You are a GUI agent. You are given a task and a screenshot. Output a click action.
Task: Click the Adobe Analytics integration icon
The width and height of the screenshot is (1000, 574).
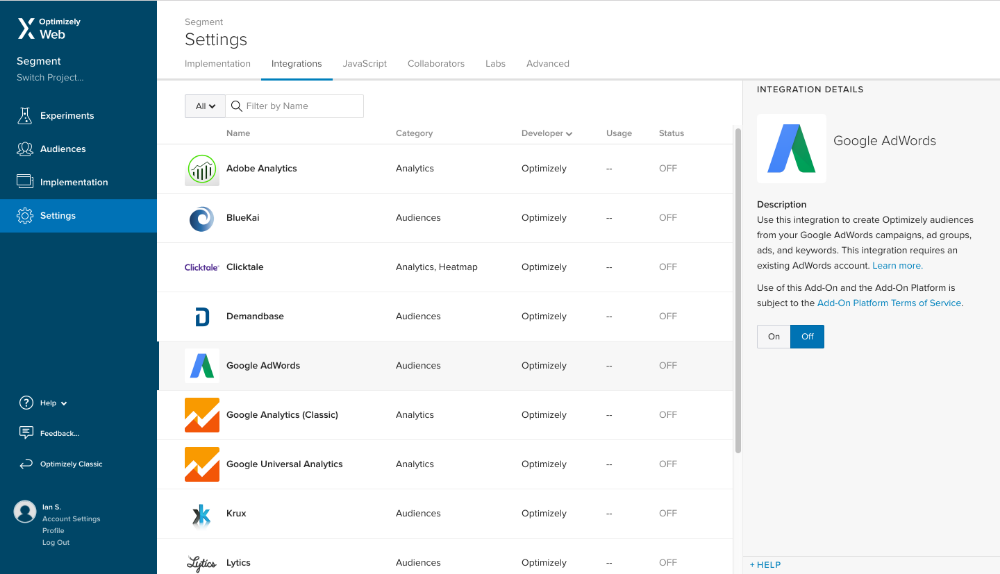click(202, 169)
